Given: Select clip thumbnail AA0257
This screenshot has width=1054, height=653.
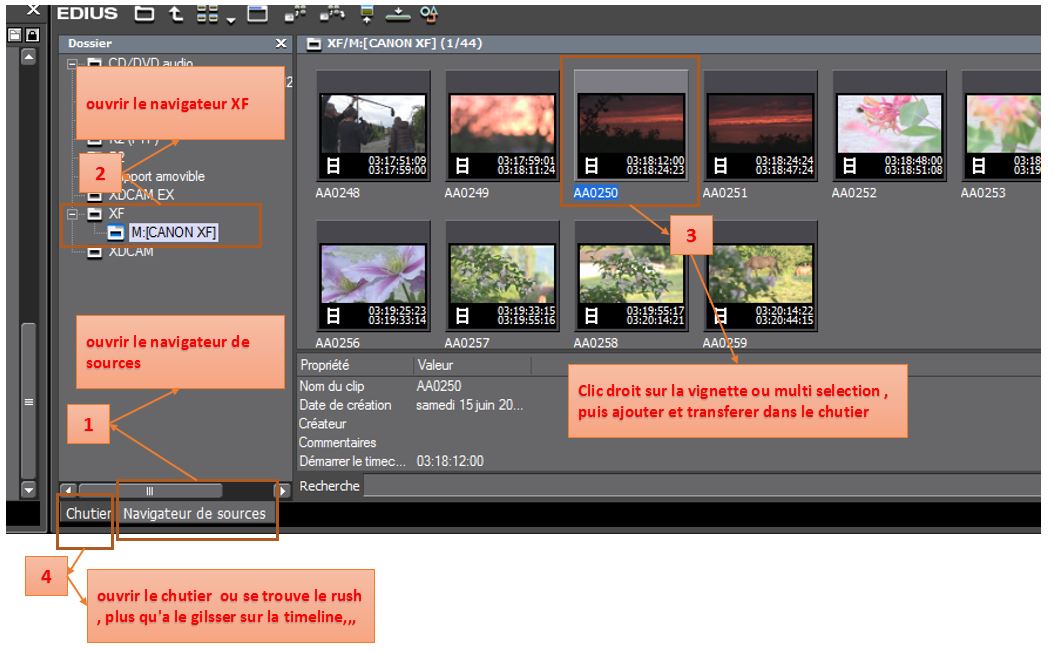Looking at the screenshot, I should pyautogui.click(x=502, y=276).
